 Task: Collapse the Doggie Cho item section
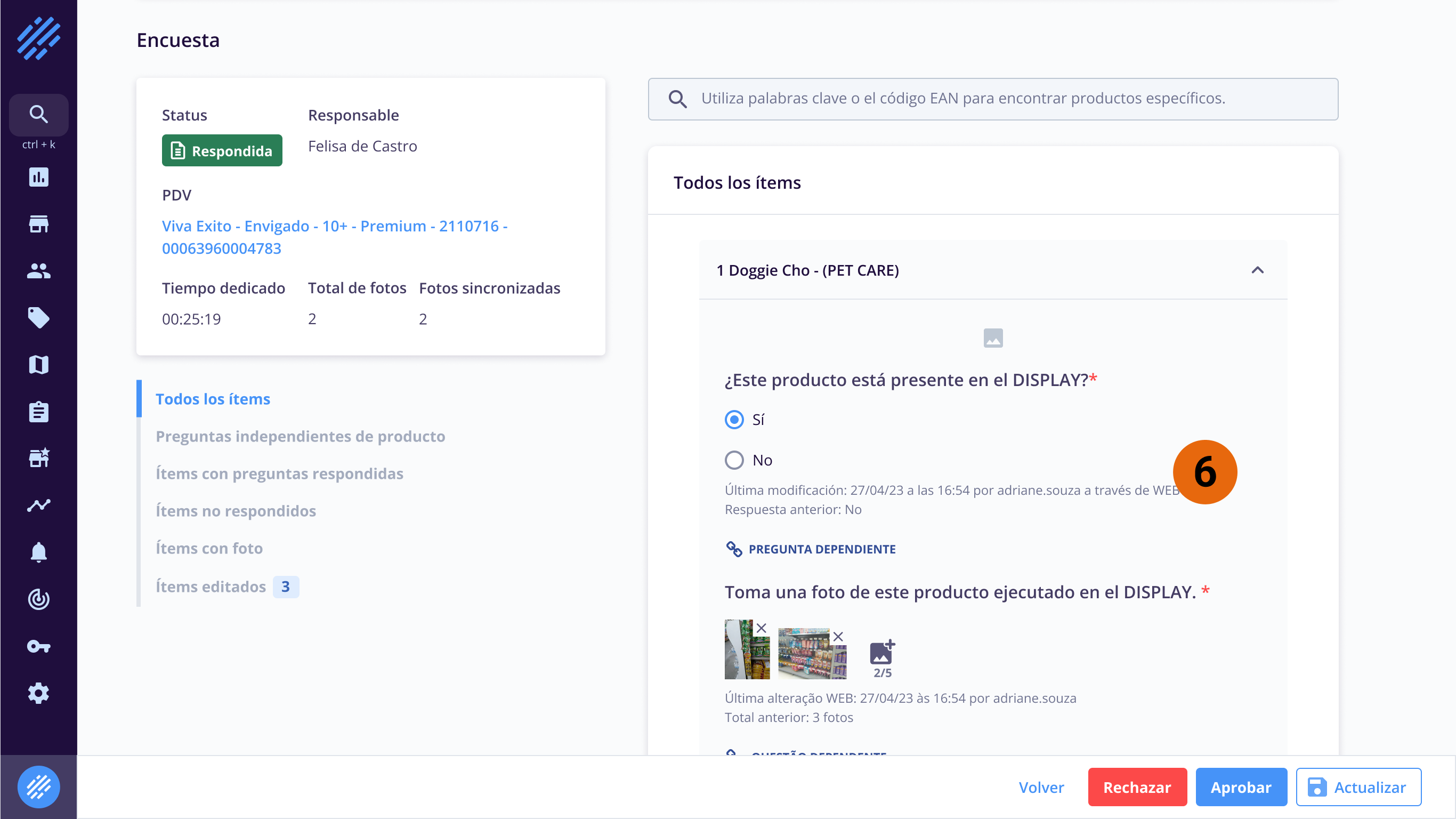pyautogui.click(x=1257, y=270)
